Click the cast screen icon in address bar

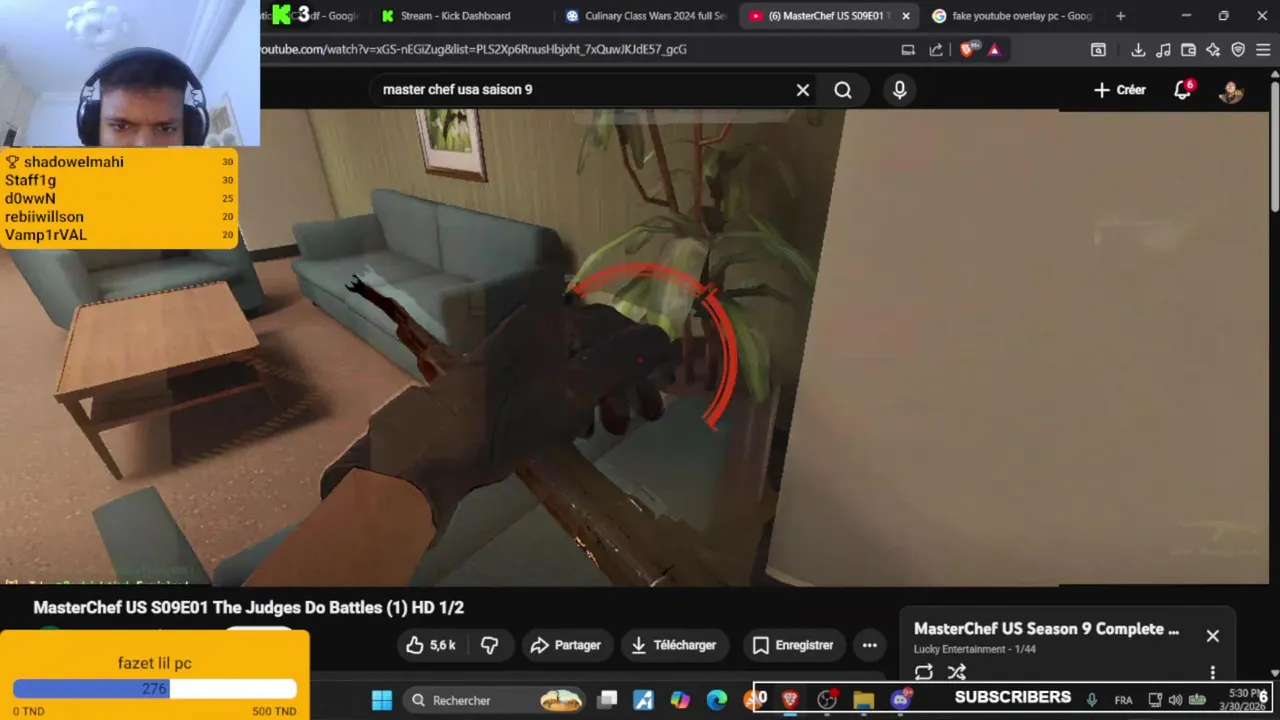pyautogui.click(x=908, y=50)
